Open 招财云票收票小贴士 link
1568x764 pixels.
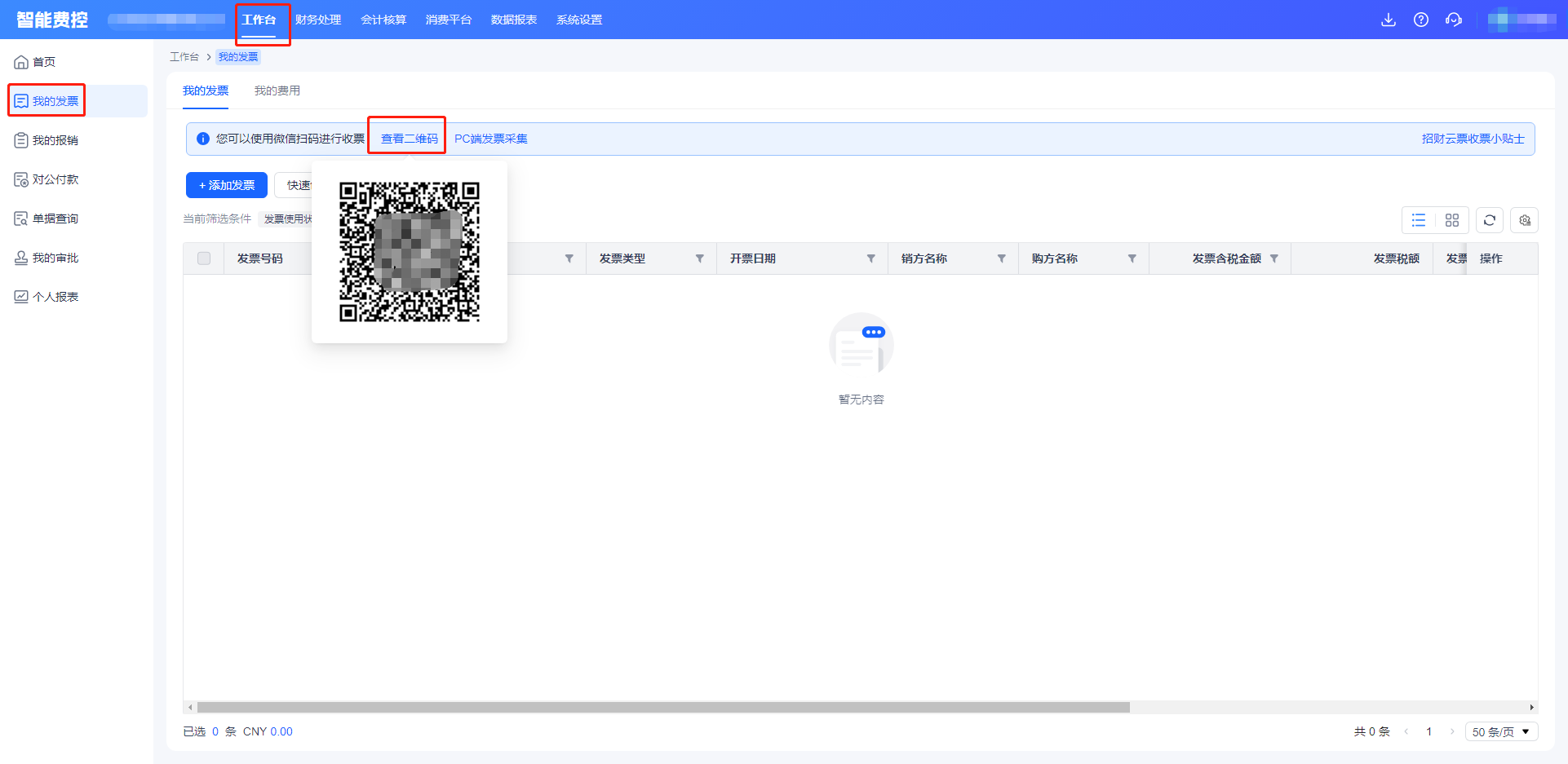(1473, 139)
